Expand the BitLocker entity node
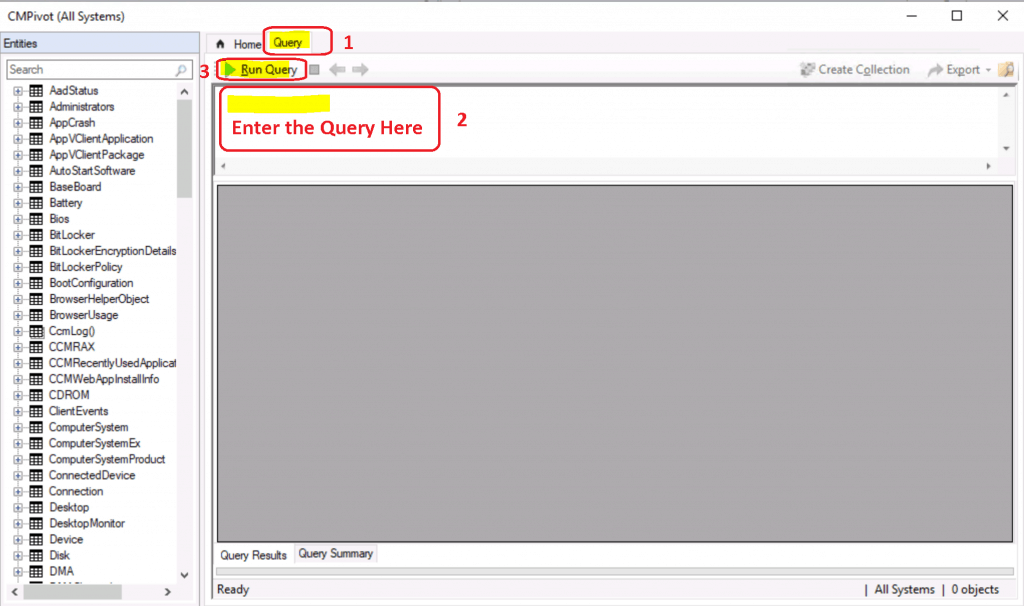The image size is (1024, 606). pos(18,234)
